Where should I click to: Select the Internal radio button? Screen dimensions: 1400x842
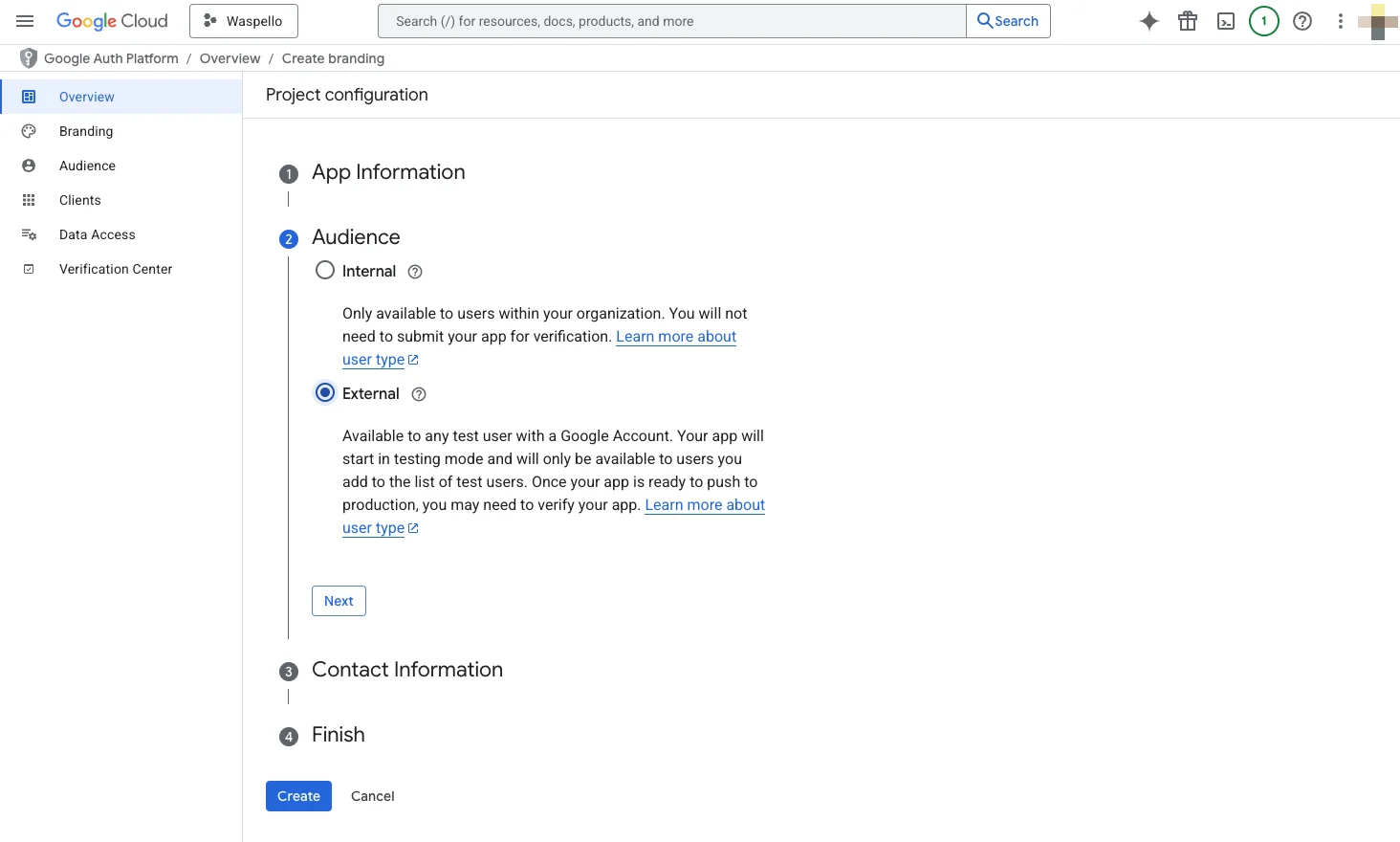pos(325,270)
